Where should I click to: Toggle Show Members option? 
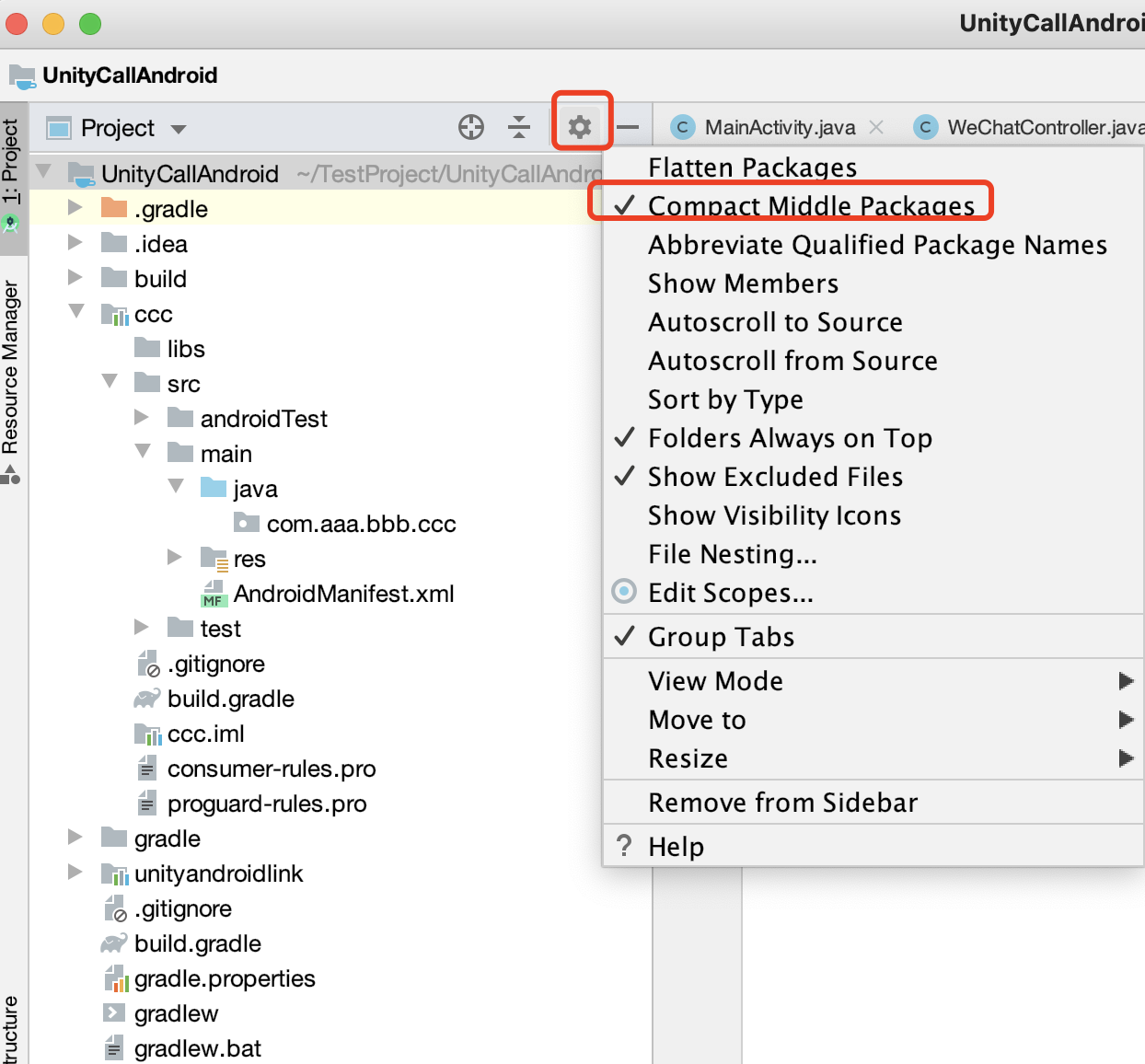[873, 283]
